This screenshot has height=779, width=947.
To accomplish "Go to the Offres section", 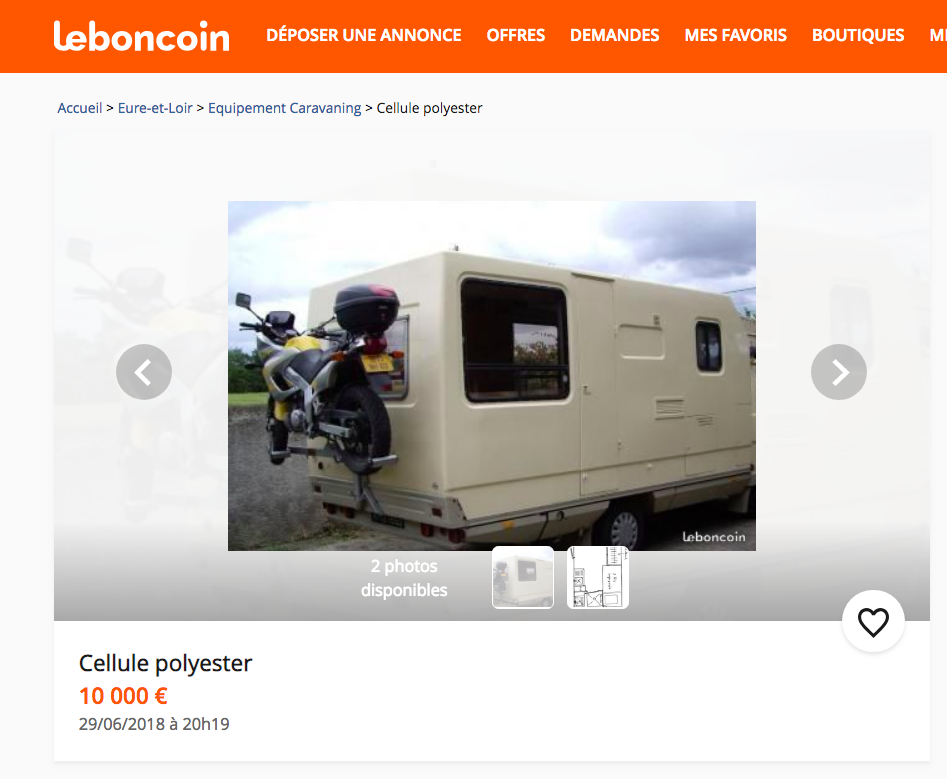I will click(516, 36).
